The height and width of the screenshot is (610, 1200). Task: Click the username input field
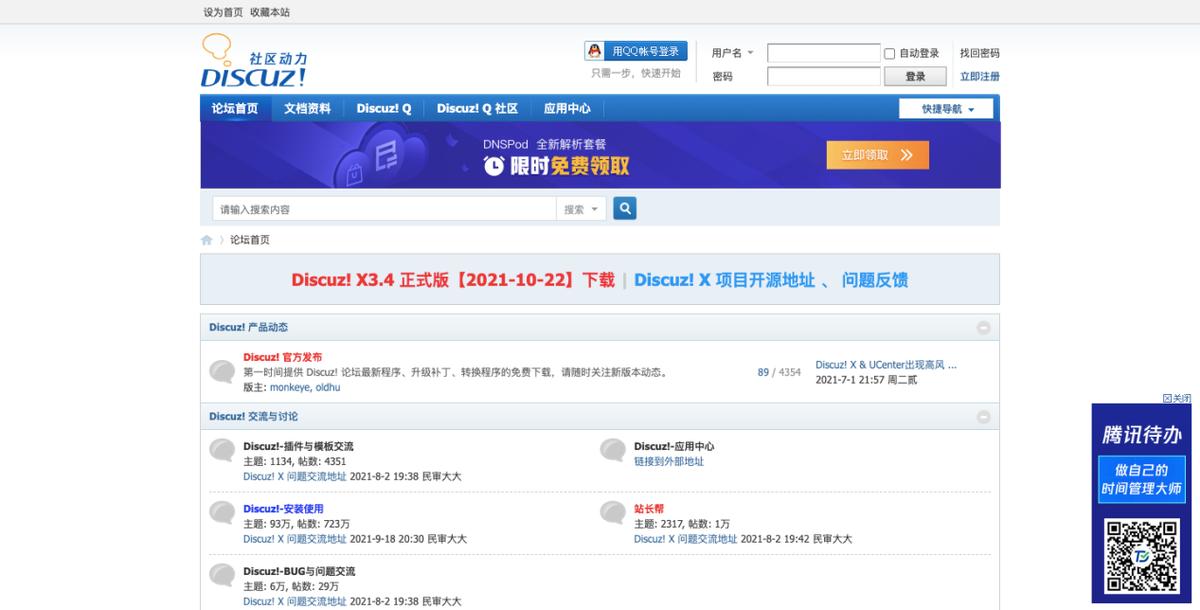[x=823, y=53]
